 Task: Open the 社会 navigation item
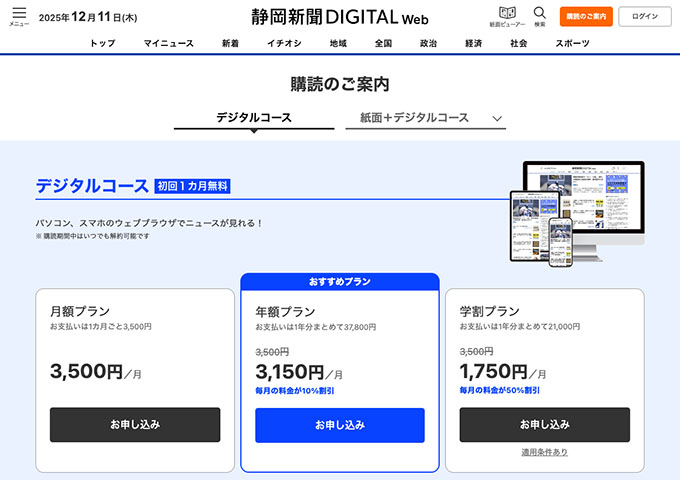click(x=519, y=43)
